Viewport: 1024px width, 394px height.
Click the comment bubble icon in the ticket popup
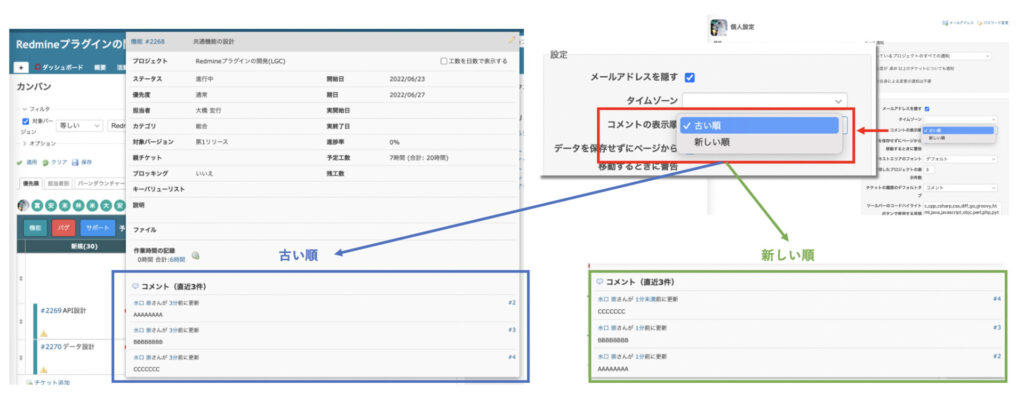[135, 286]
